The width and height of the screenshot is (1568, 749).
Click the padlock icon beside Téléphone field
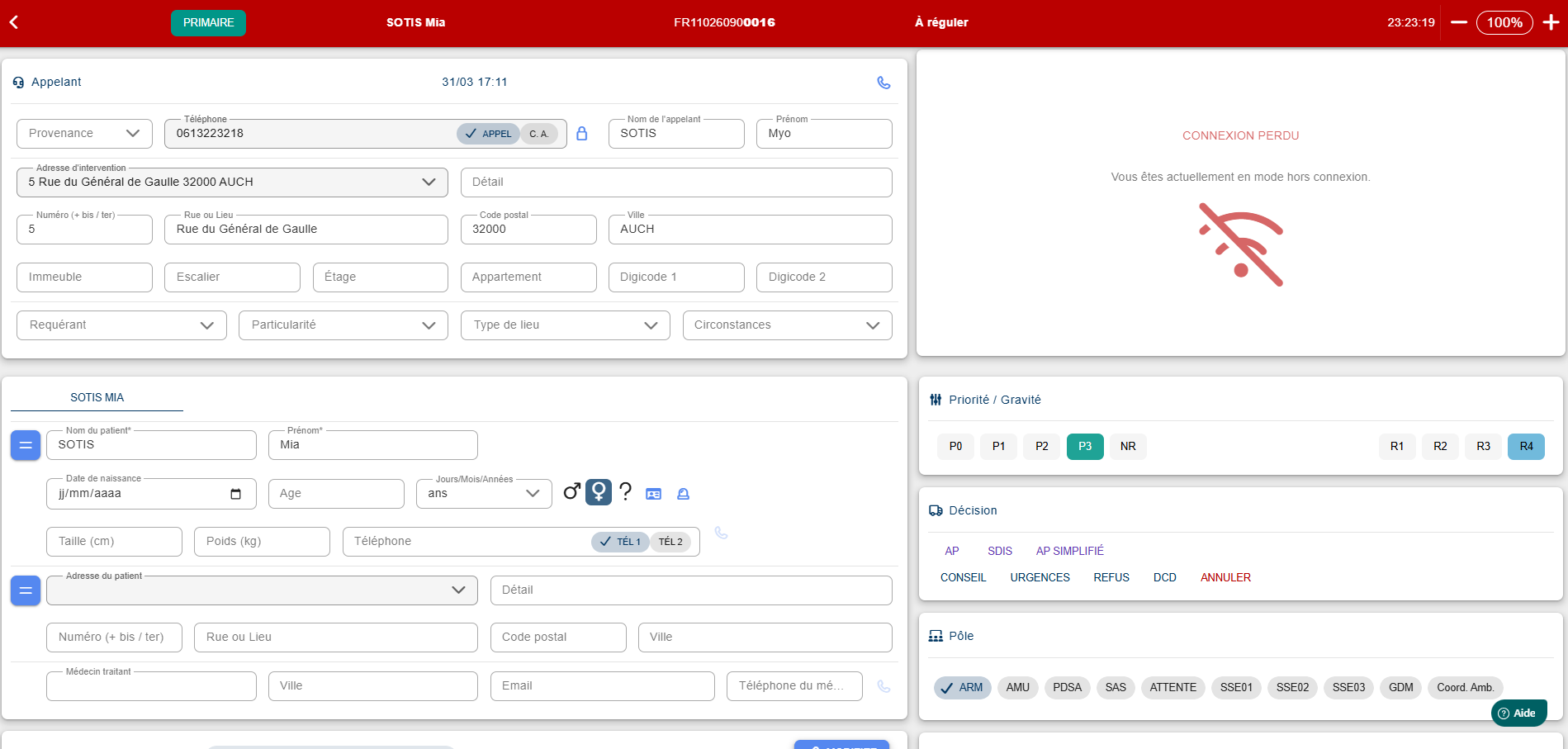[x=582, y=134]
